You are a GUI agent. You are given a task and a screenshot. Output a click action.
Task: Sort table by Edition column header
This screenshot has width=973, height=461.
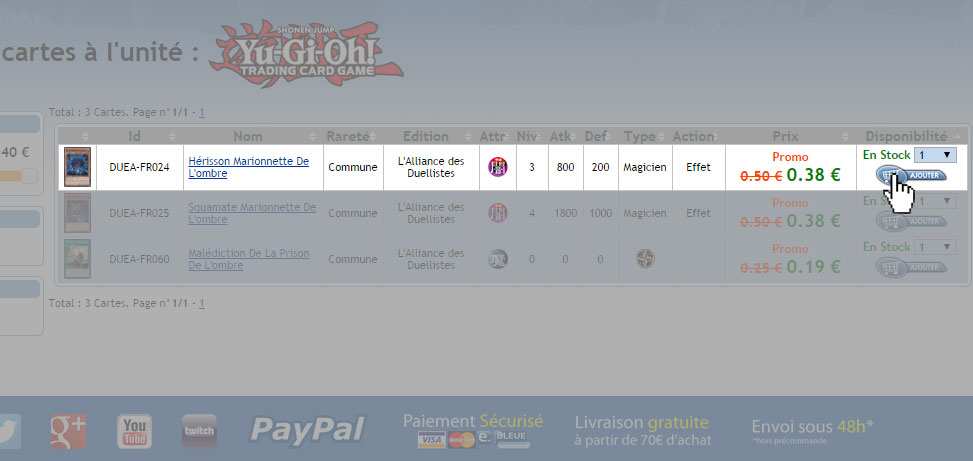point(431,136)
